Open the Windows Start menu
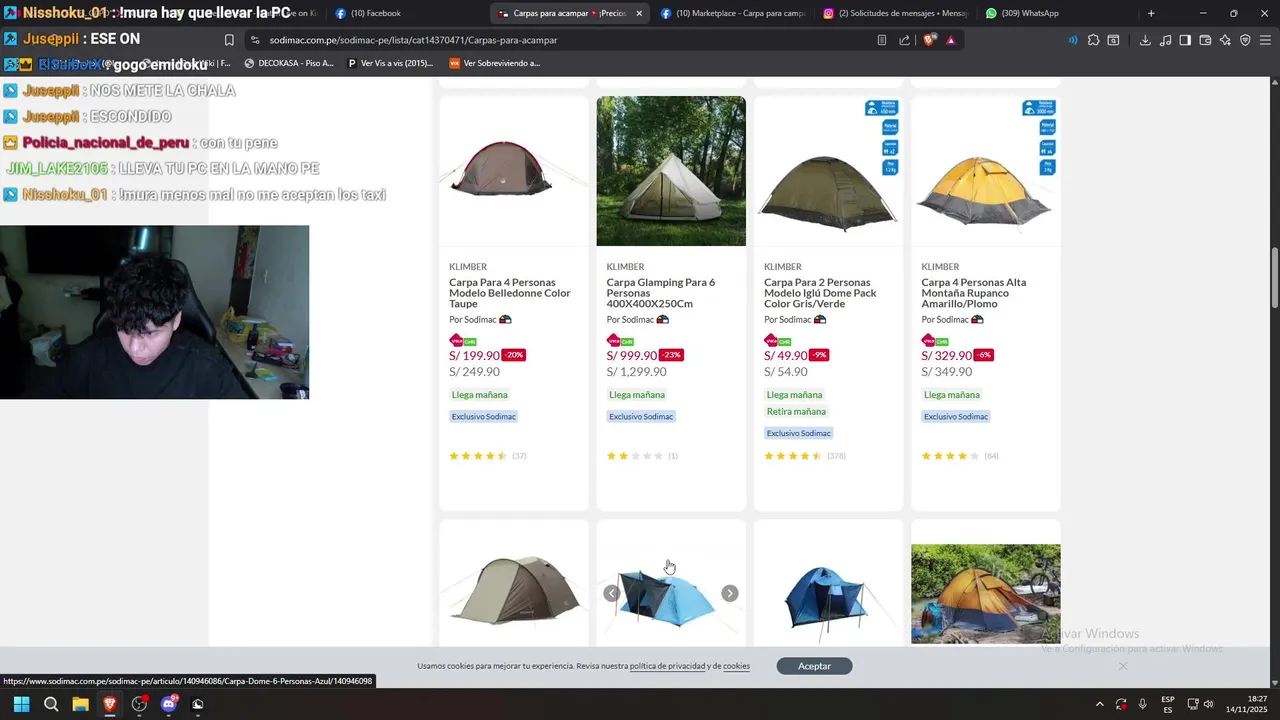This screenshot has width=1280, height=720. pyautogui.click(x=21, y=704)
